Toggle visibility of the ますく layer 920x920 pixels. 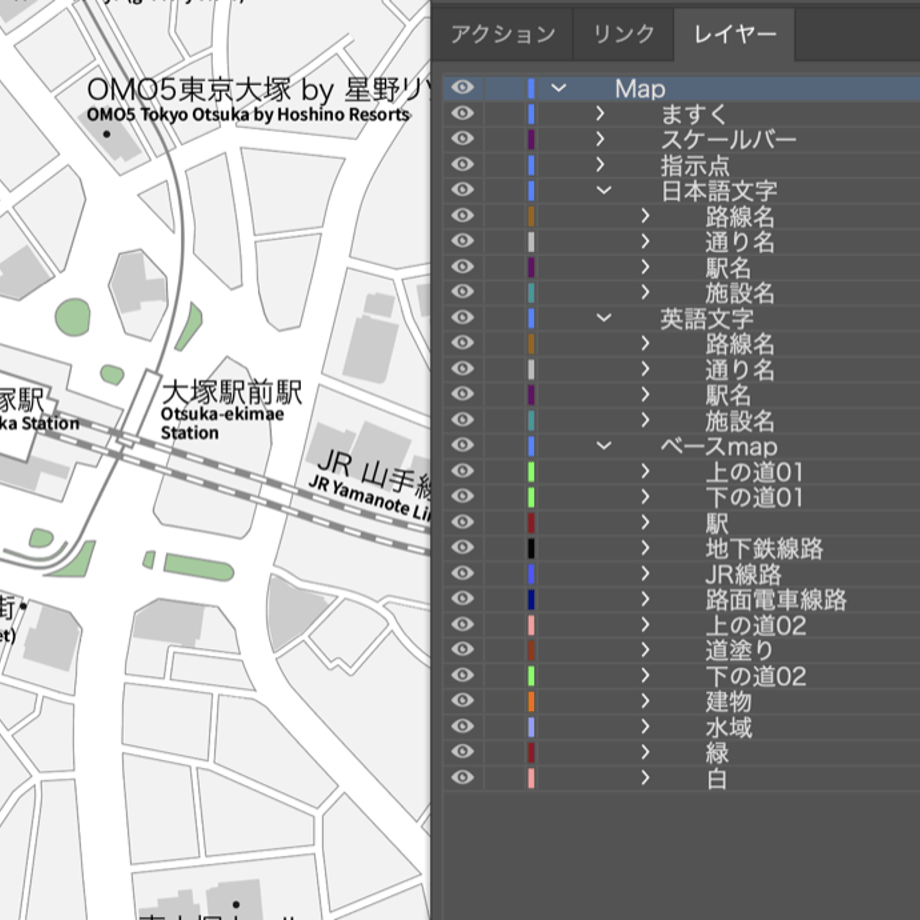click(x=462, y=113)
